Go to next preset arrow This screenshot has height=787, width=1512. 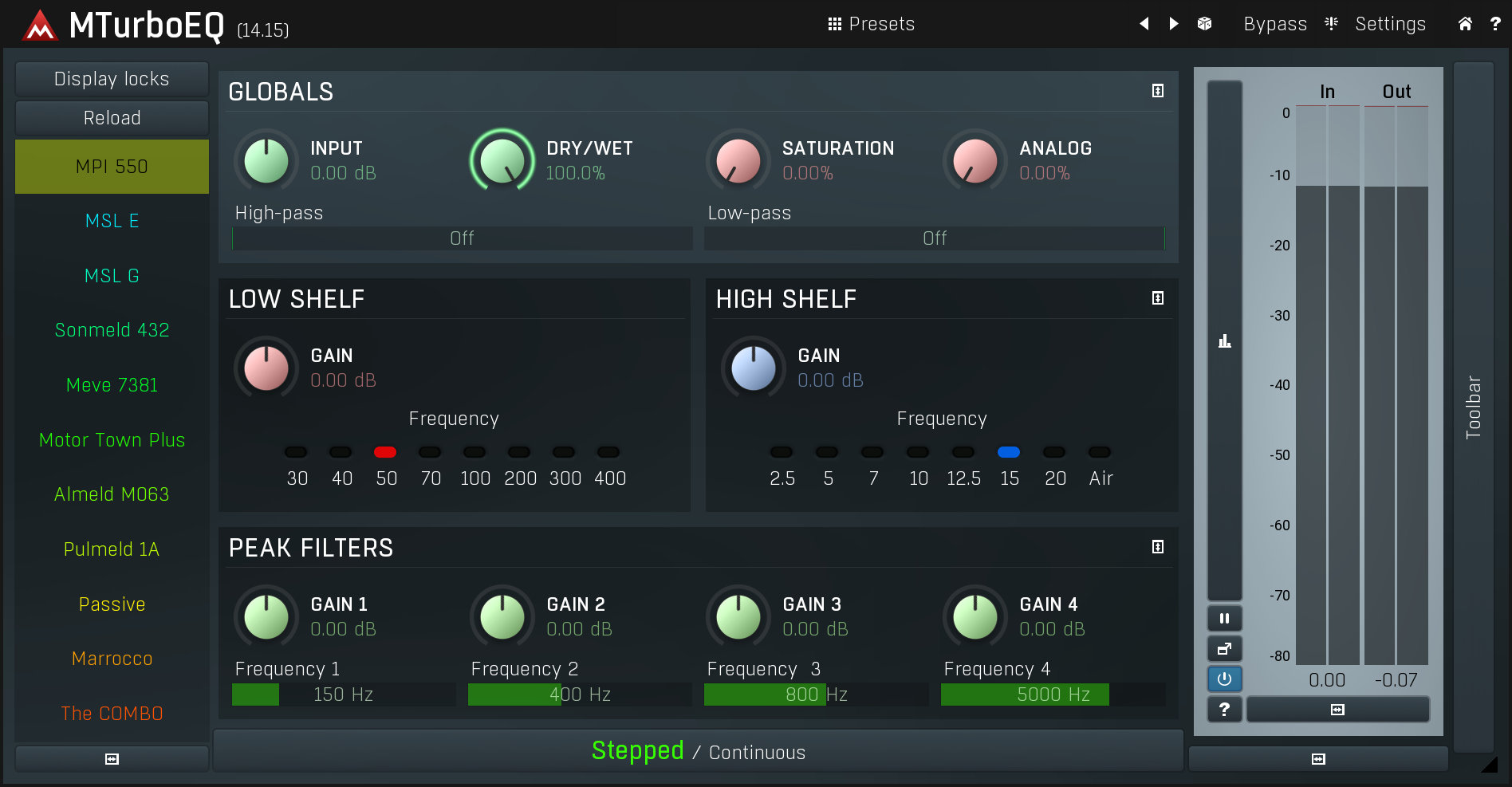[x=1173, y=24]
